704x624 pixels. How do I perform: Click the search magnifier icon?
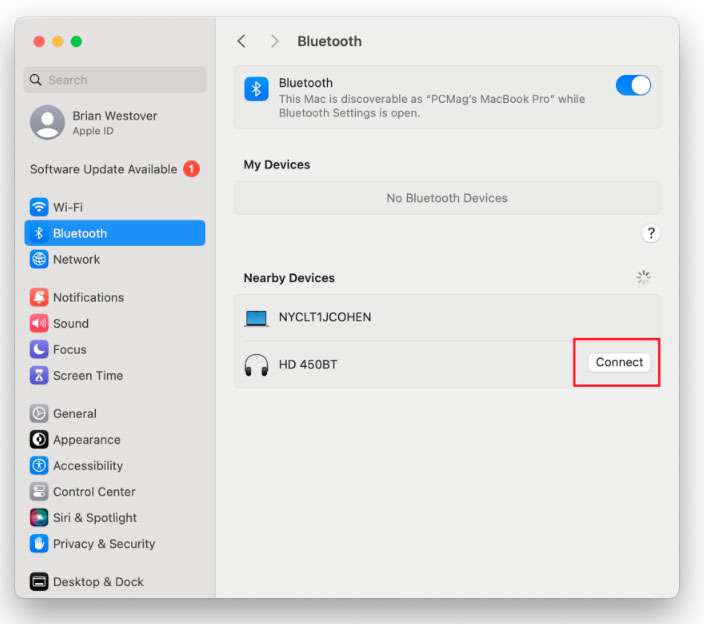35,80
